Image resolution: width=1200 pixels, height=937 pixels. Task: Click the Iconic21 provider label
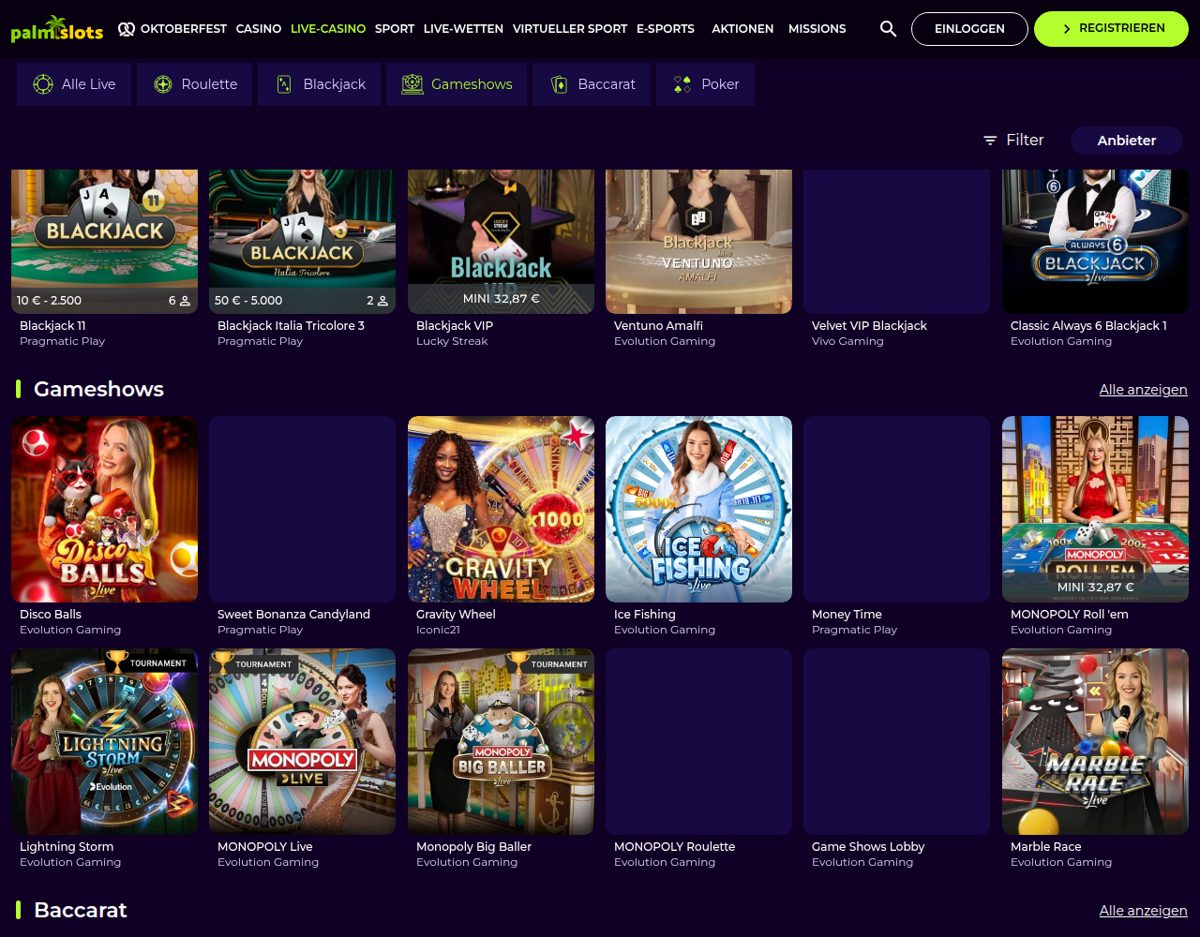(x=438, y=630)
